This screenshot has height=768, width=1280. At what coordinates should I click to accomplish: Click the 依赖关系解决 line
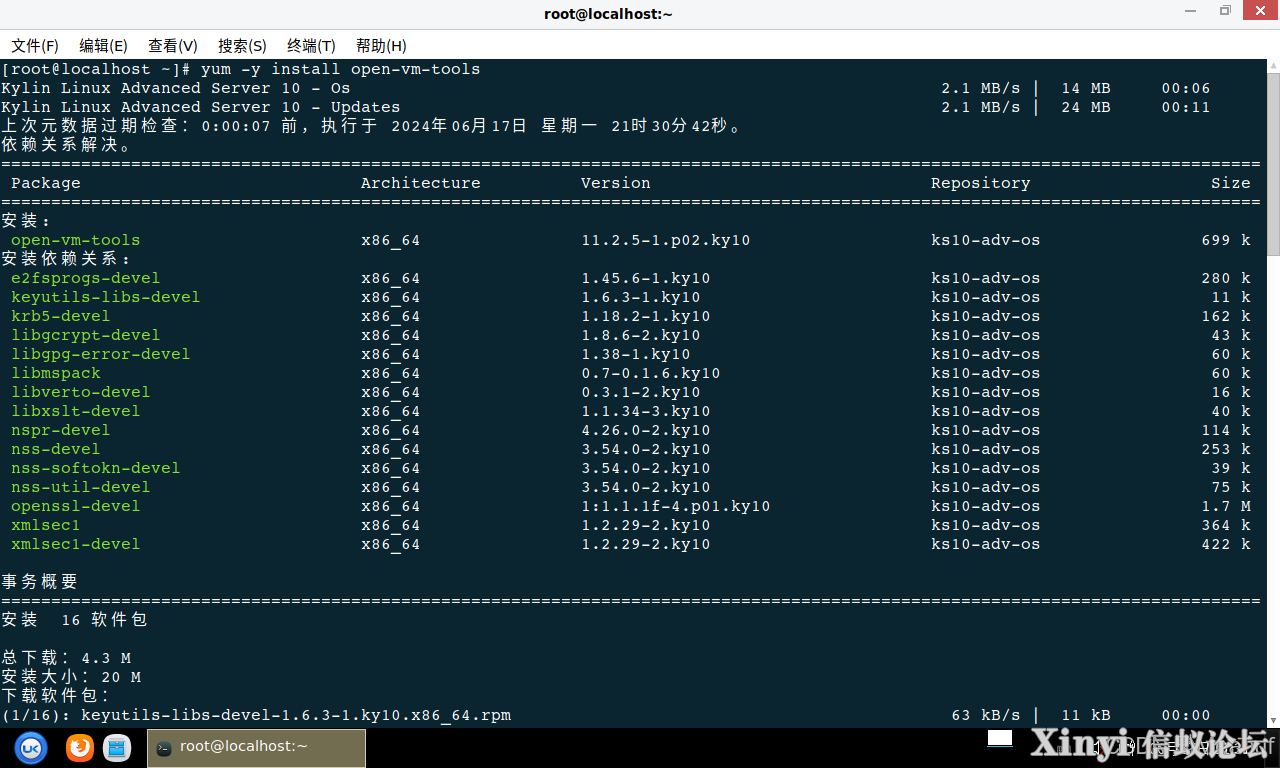[66, 145]
